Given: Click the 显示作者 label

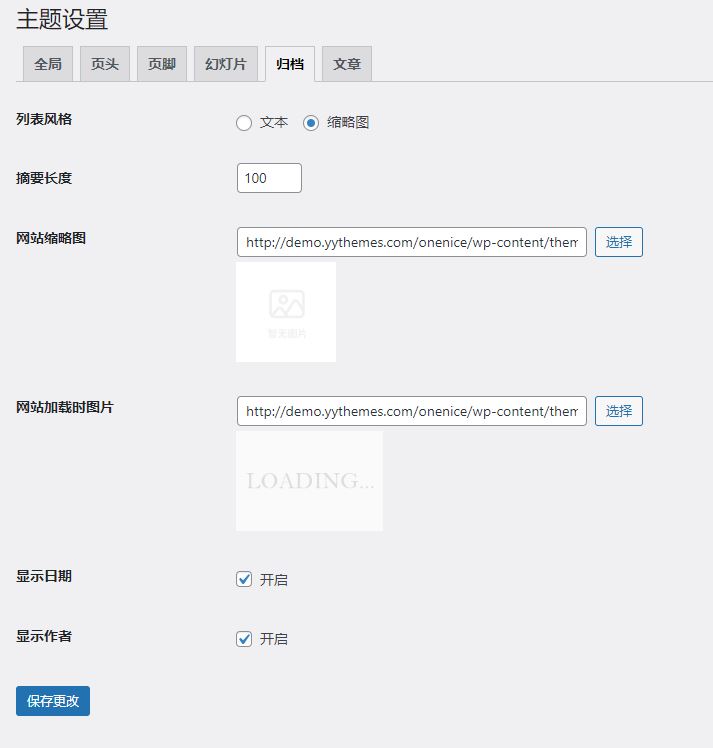Looking at the screenshot, I should pos(44,636).
